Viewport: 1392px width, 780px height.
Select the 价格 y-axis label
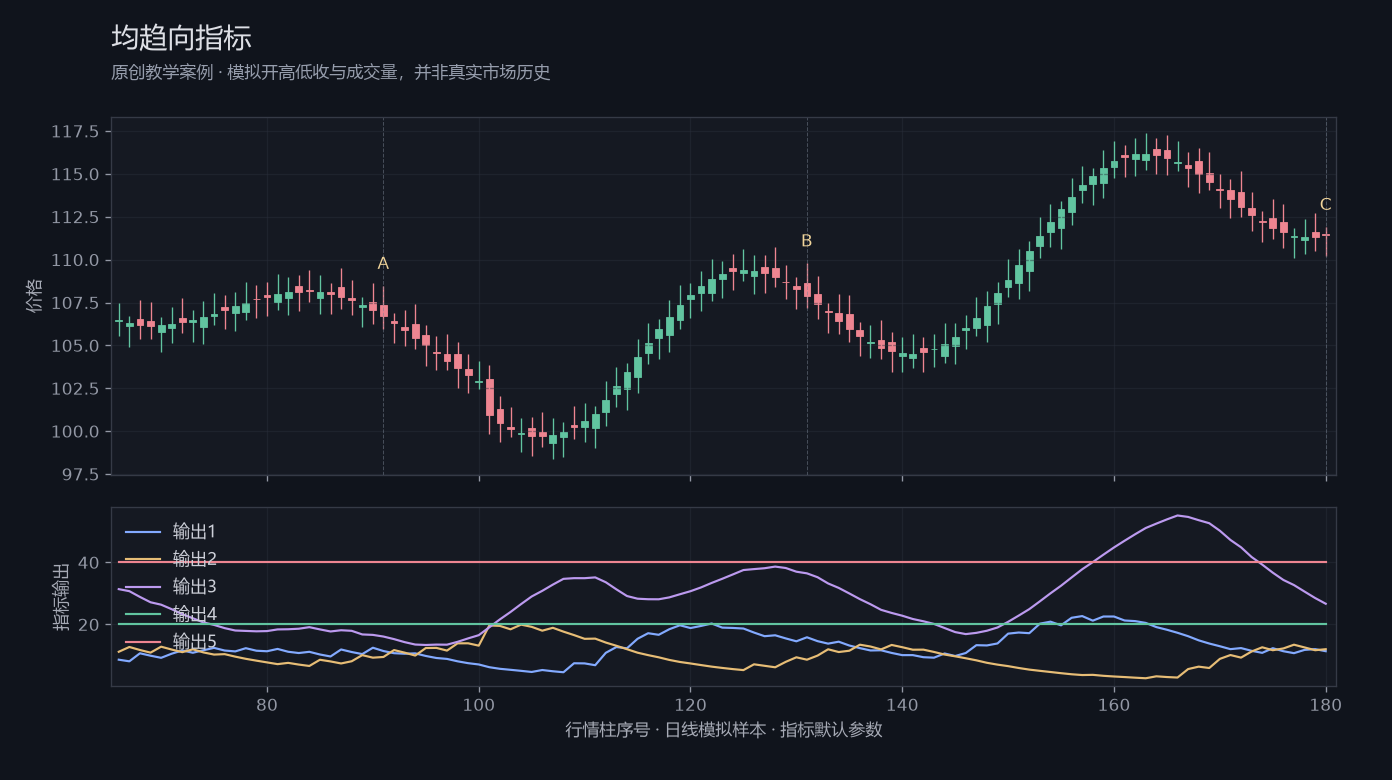click(35, 296)
